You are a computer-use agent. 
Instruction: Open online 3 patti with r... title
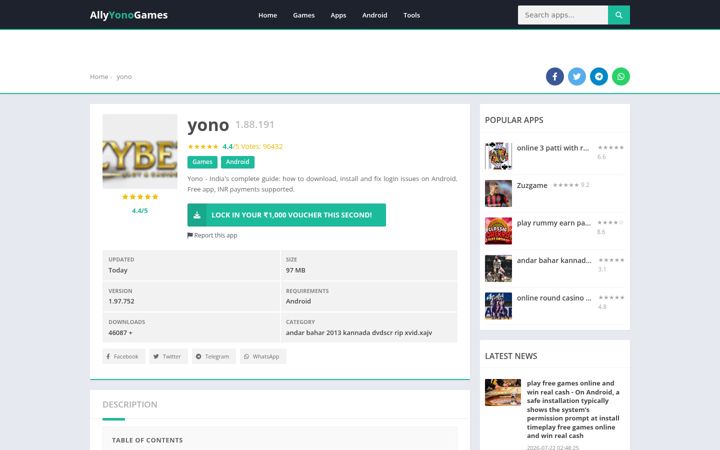[552, 148]
